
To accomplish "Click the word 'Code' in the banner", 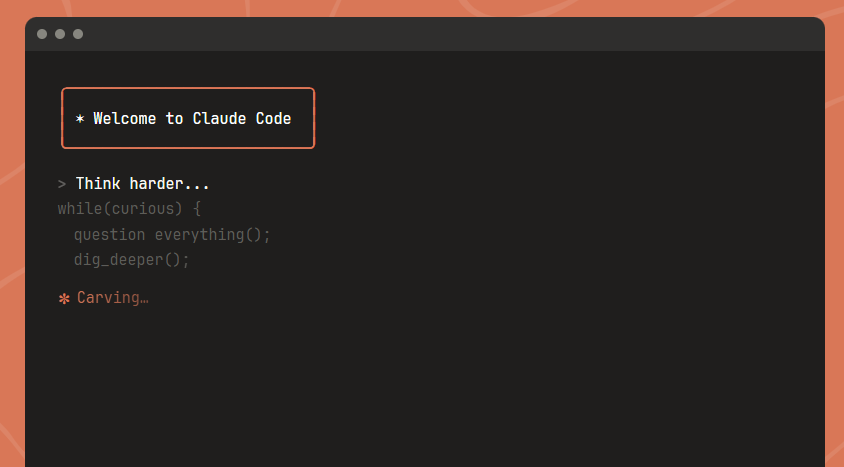I will click(270, 119).
